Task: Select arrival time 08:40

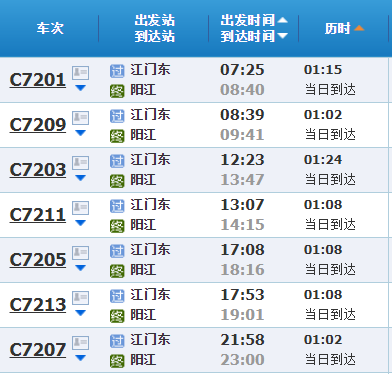Action: tap(242, 90)
